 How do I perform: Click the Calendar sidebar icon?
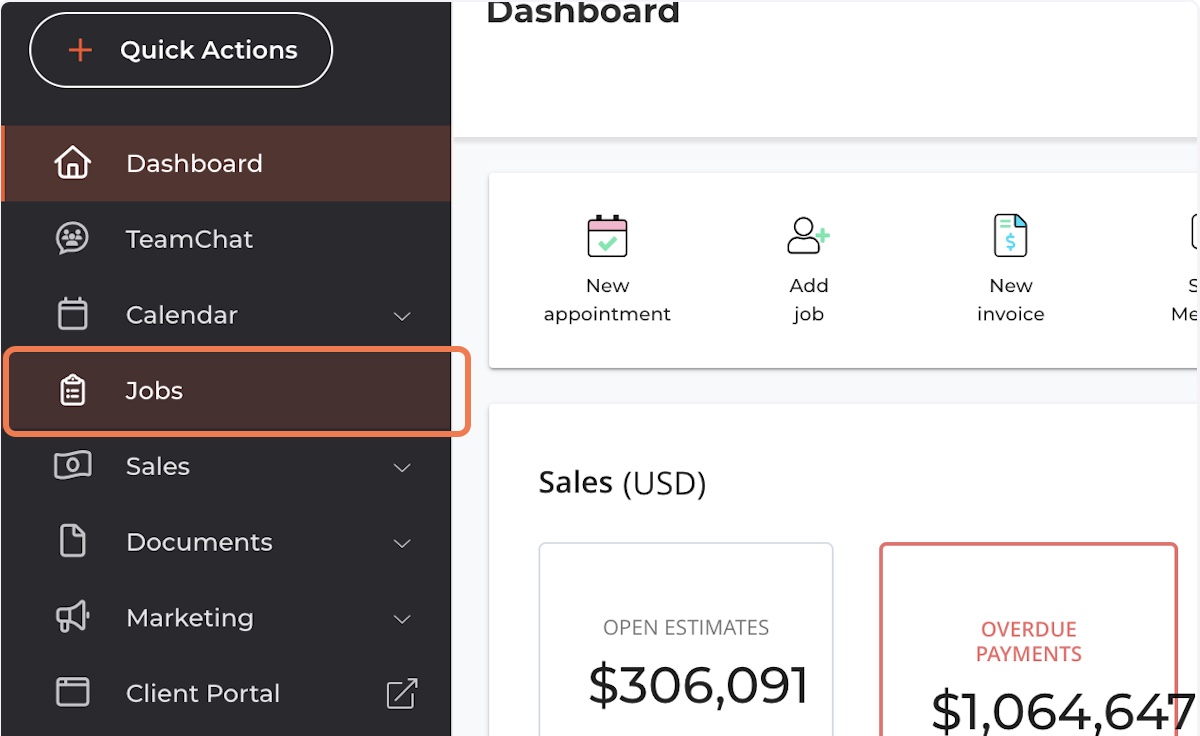(x=72, y=314)
